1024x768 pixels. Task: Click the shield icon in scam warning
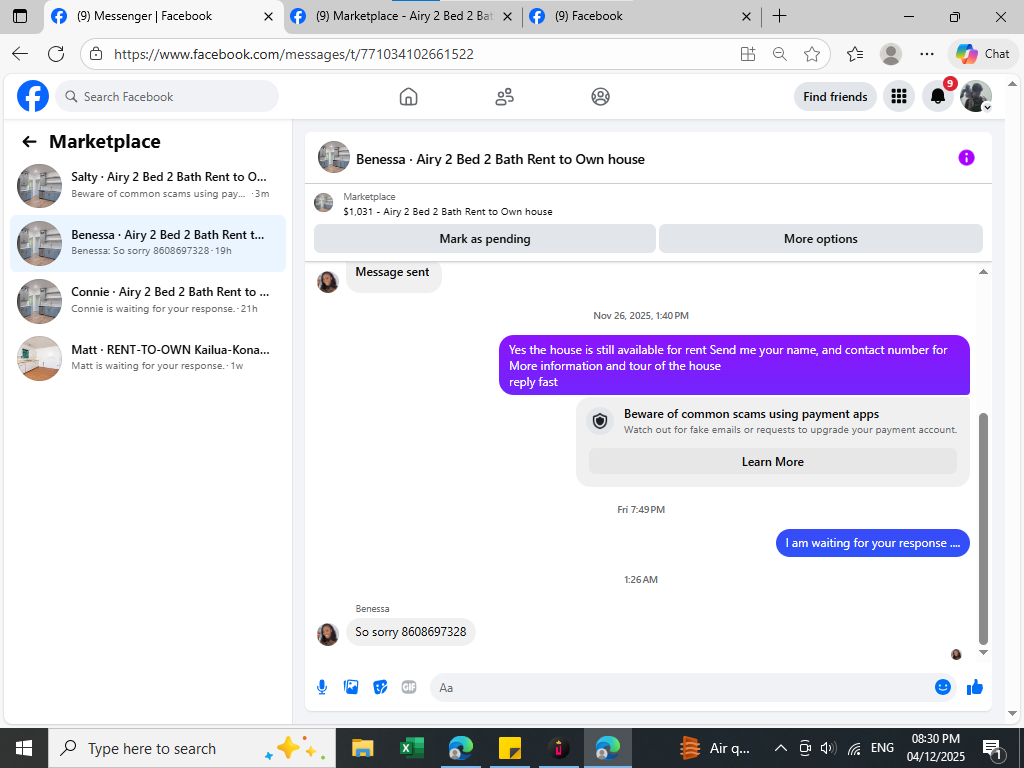coord(600,421)
